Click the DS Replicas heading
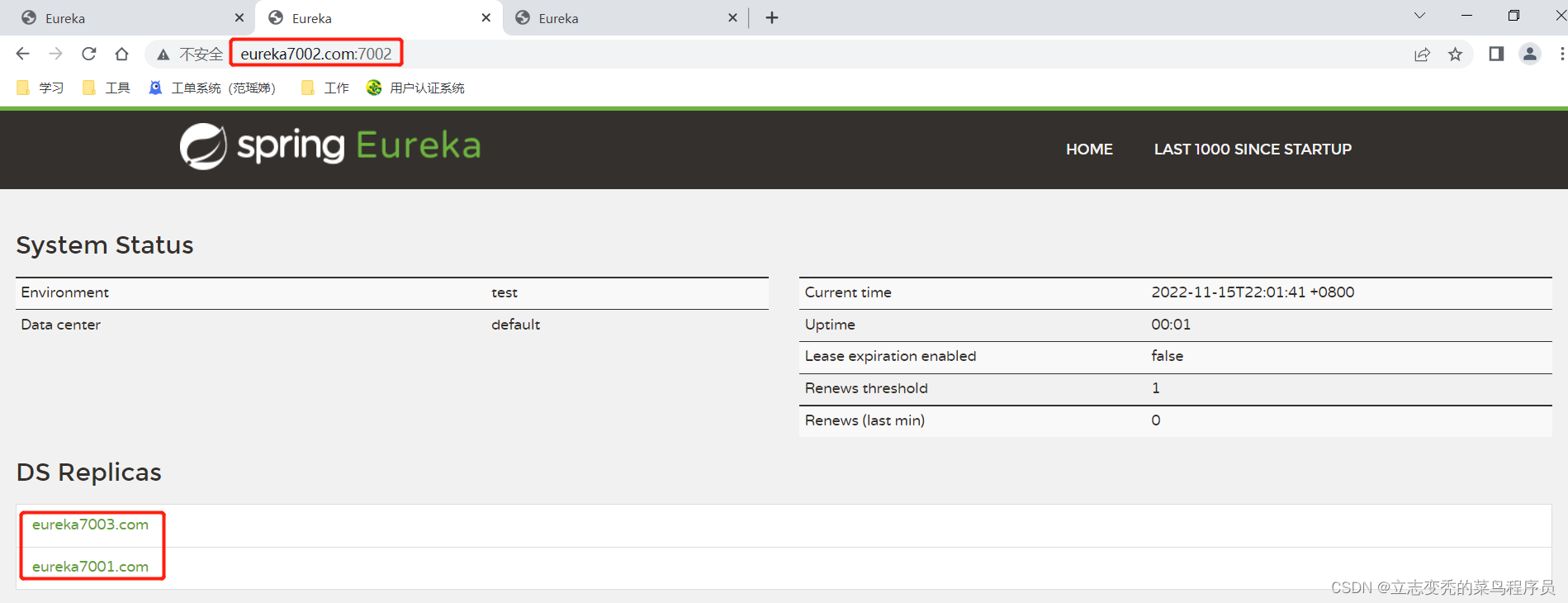The width and height of the screenshot is (1568, 603). point(89,472)
